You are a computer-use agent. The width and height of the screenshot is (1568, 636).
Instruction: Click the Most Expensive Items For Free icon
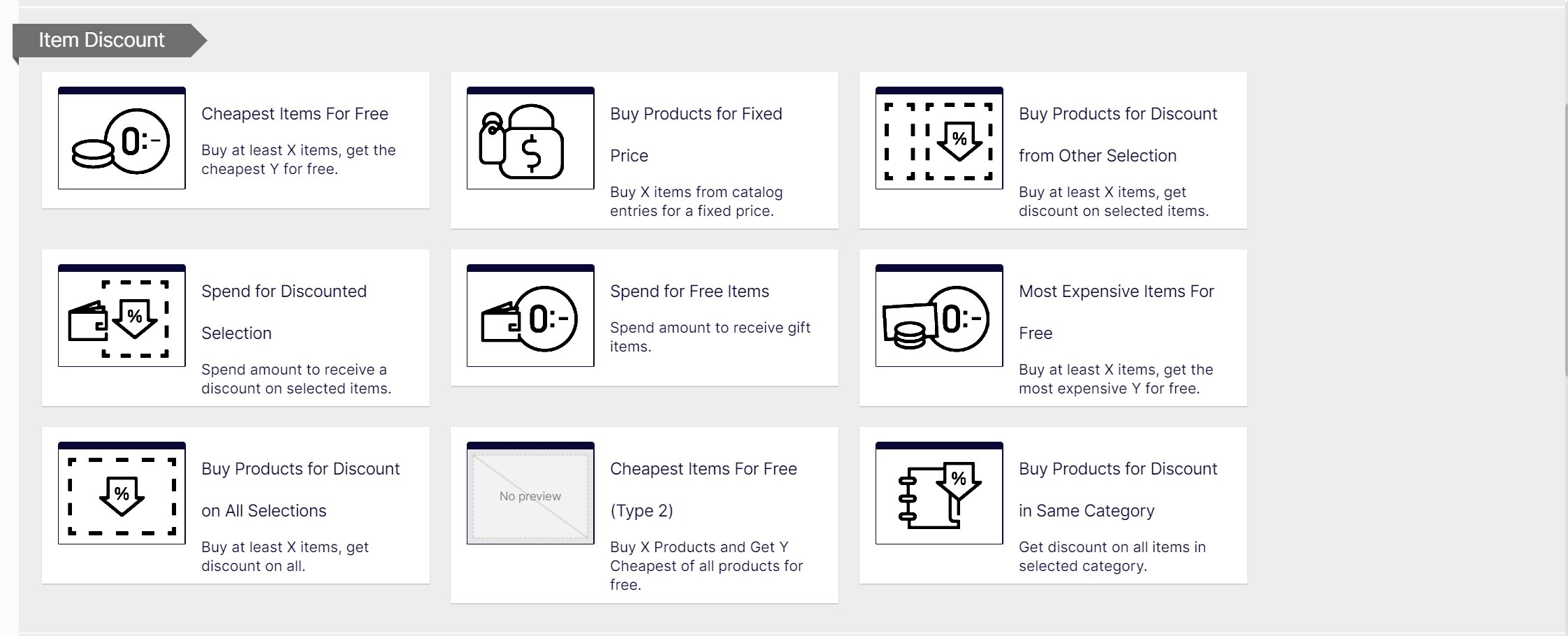click(x=938, y=316)
